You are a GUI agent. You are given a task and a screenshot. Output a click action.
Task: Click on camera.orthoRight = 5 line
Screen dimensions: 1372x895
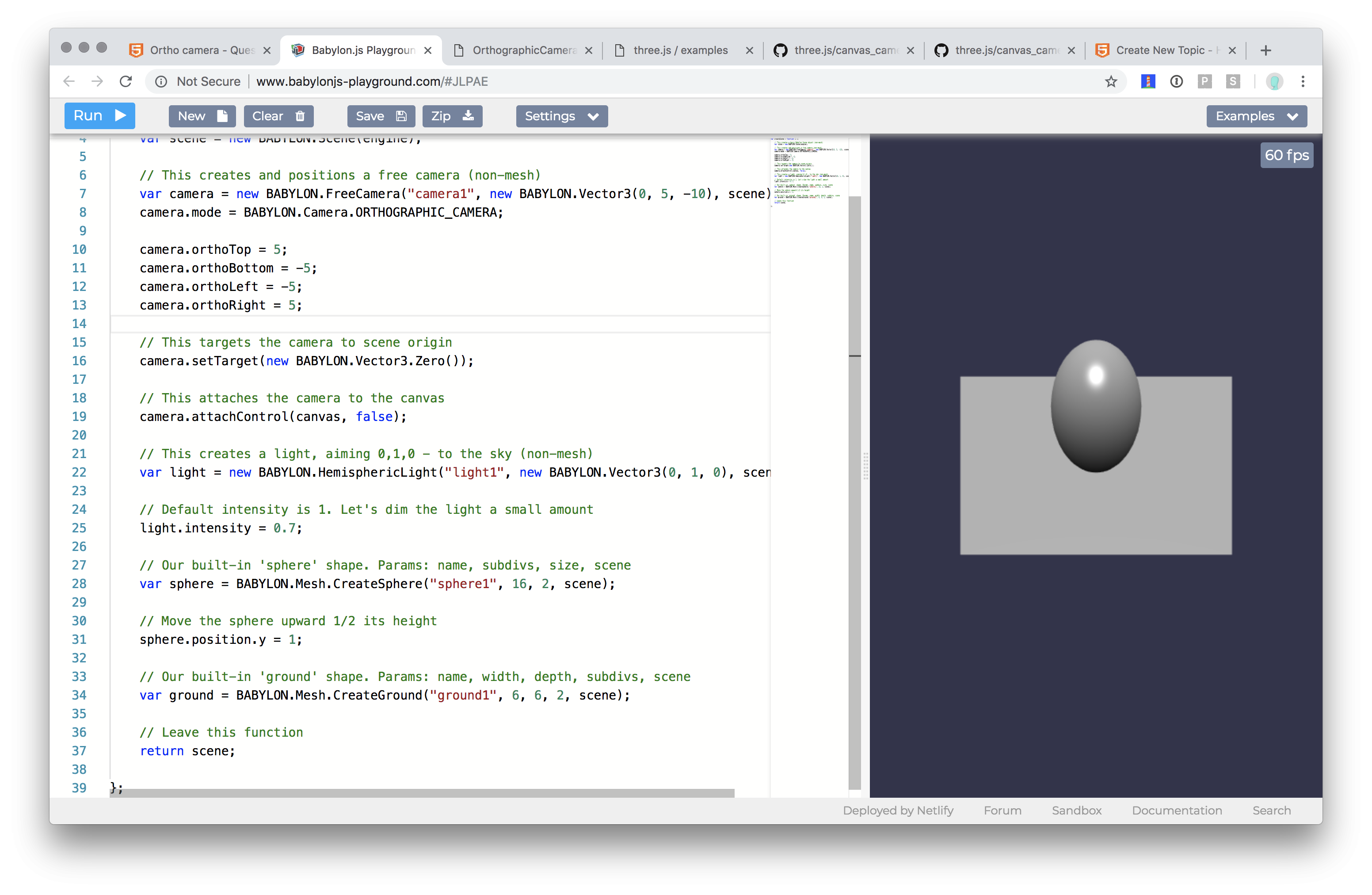221,305
